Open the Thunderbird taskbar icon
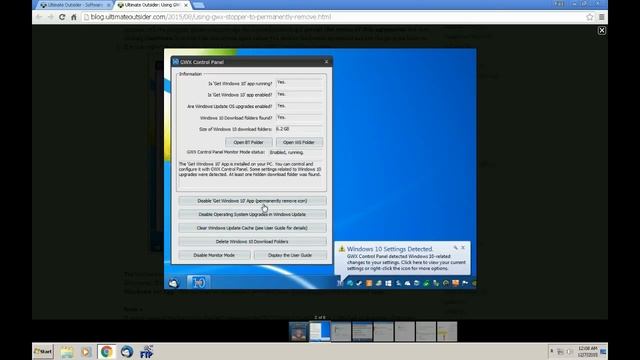The image size is (640, 360). click(x=127, y=352)
